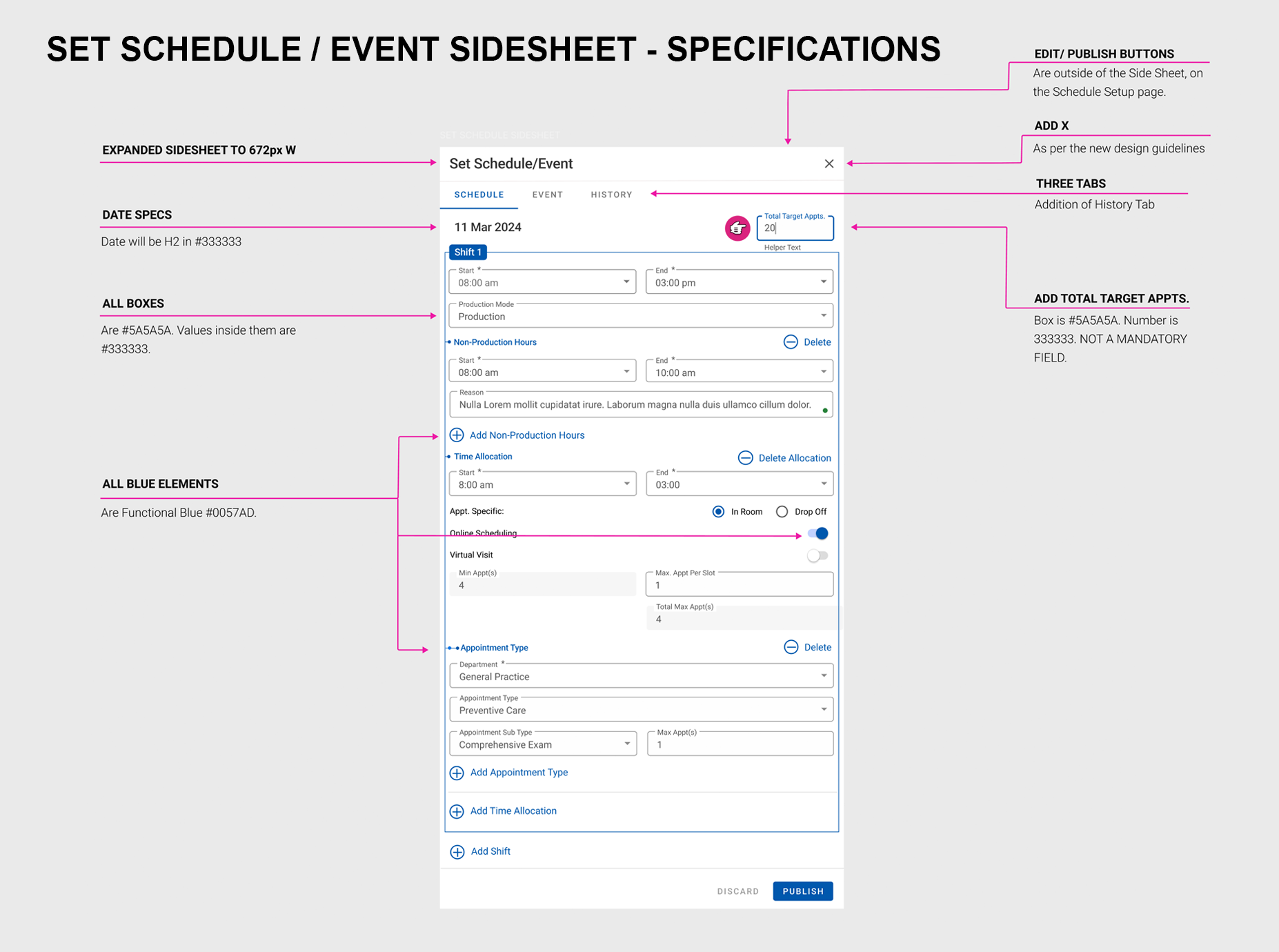Viewport: 1279px width, 952px height.
Task: Click the plus icon for Add Time Allocation
Action: click(x=457, y=811)
